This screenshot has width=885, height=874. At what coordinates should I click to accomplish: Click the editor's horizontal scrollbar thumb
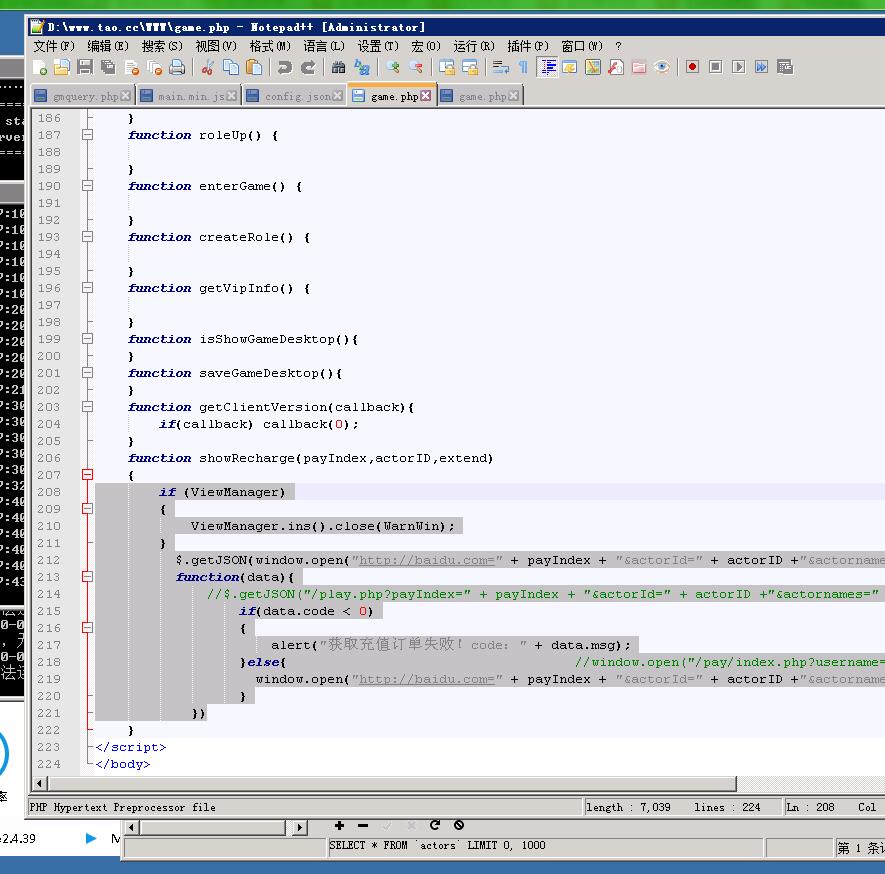click(x=392, y=783)
